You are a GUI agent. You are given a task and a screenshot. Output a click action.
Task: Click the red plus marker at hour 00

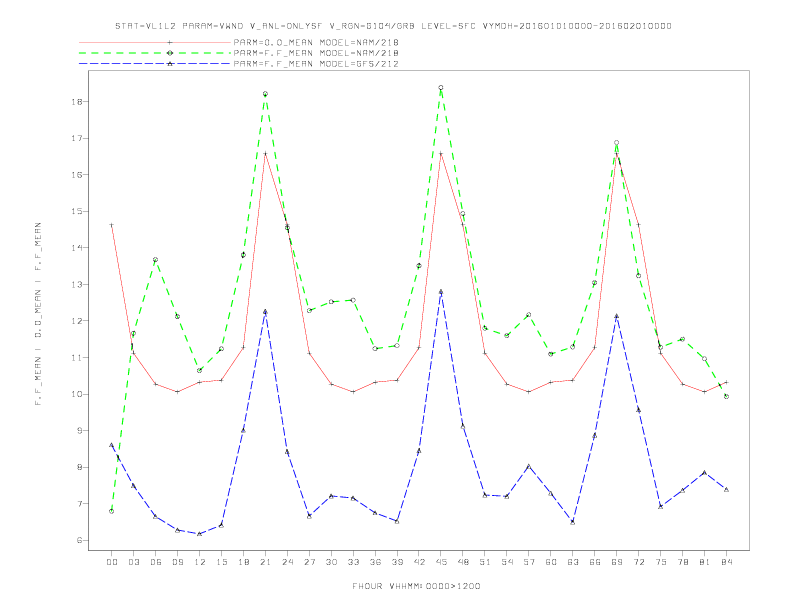(112, 225)
